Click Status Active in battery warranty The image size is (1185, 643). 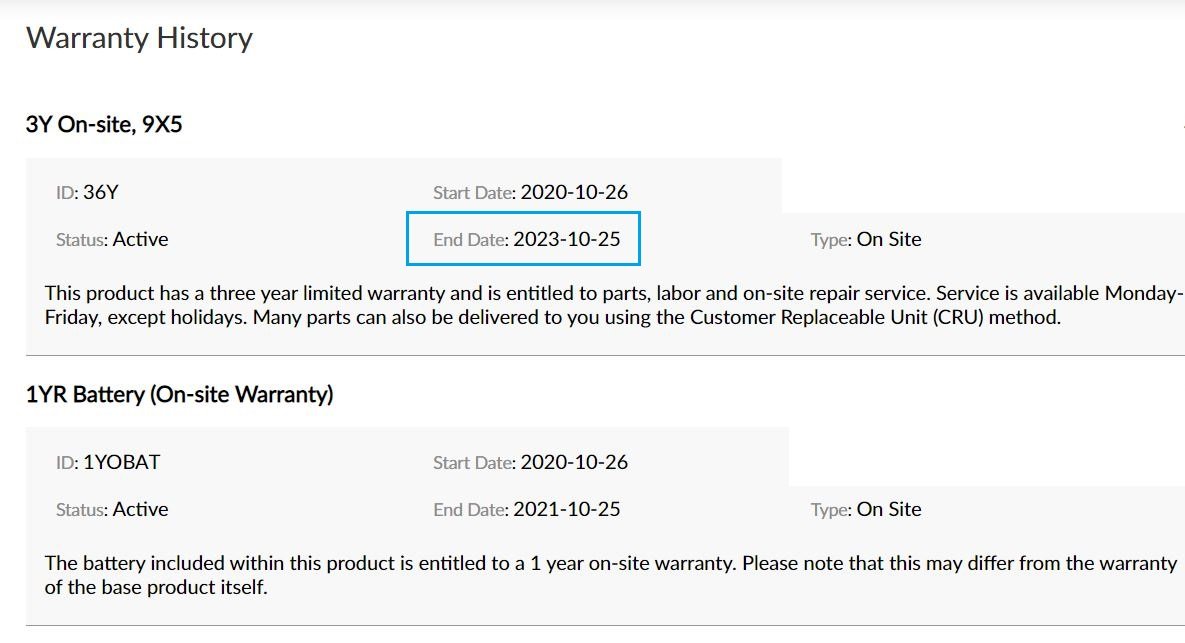click(x=140, y=509)
